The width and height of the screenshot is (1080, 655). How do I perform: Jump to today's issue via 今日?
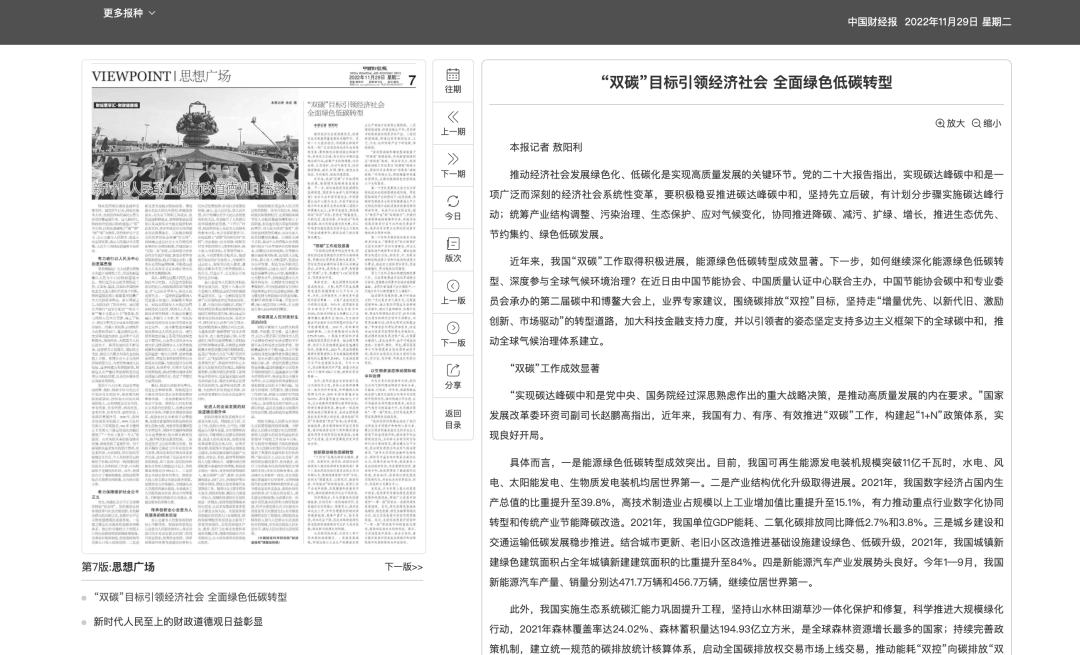click(x=453, y=207)
